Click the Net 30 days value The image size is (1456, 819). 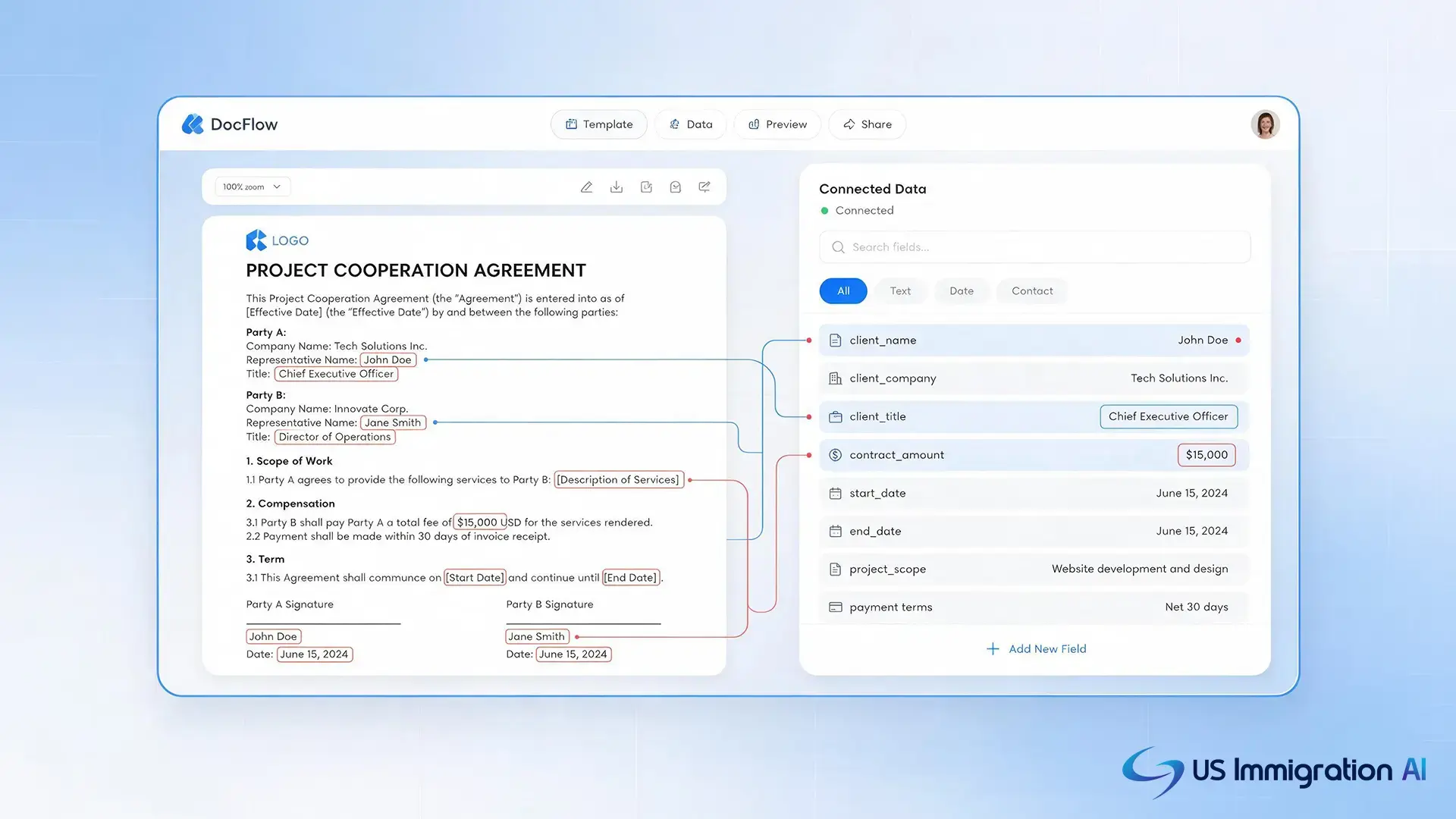(1197, 607)
